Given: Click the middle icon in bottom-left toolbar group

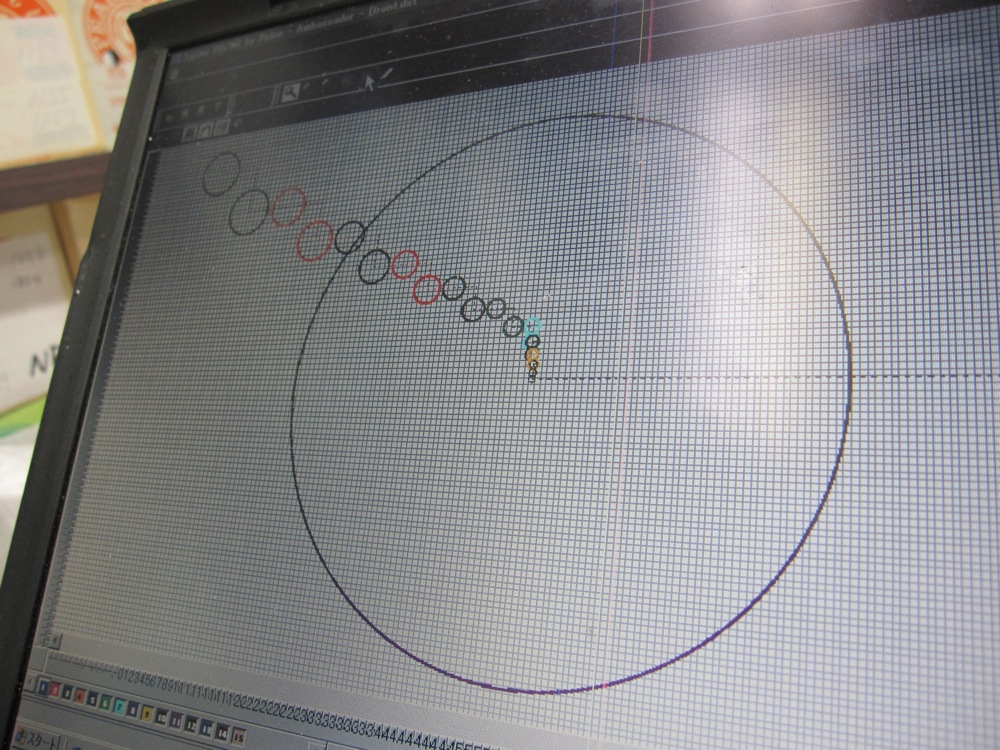Looking at the screenshot, I should point(205,130).
